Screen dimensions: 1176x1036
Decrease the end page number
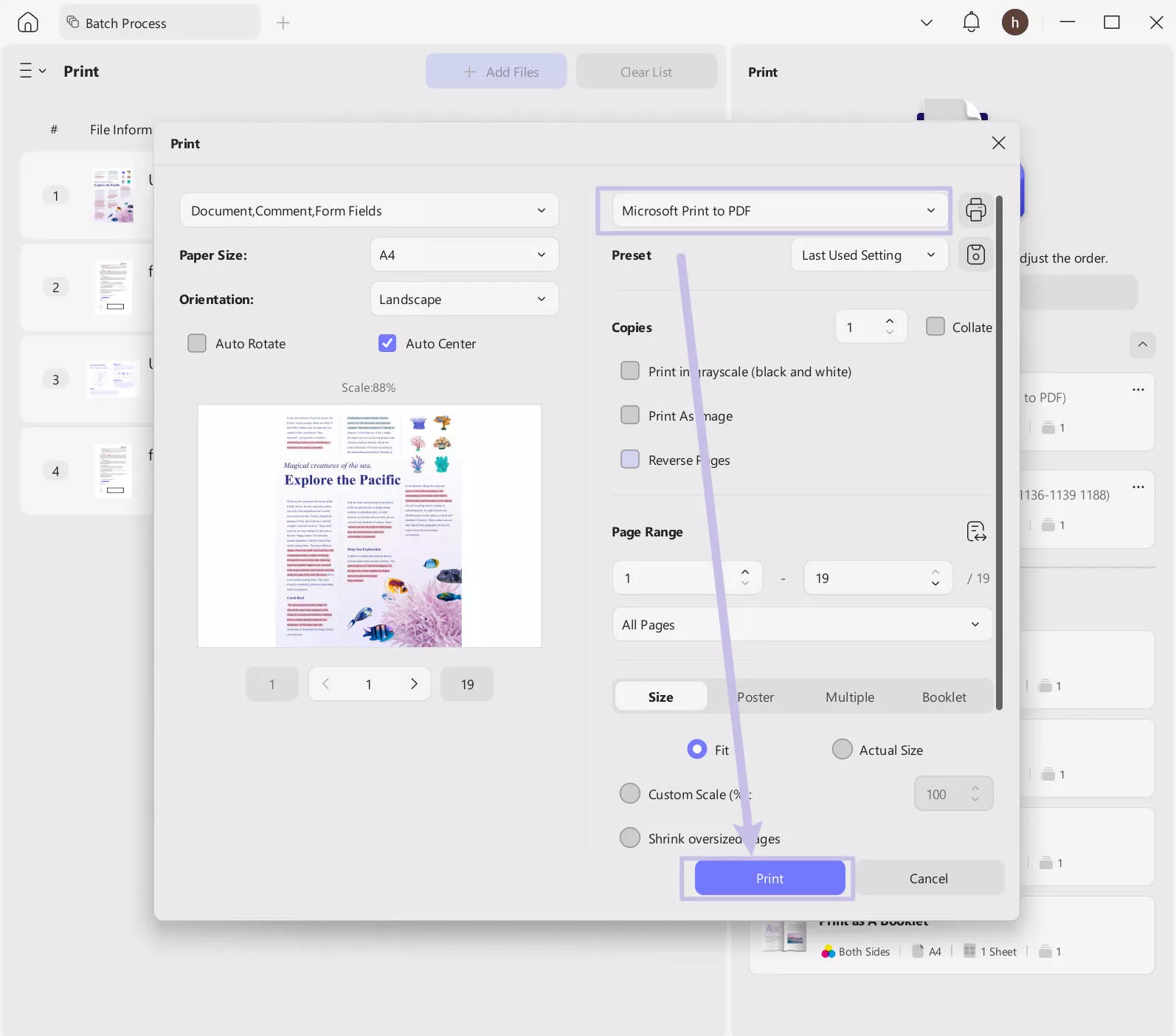(935, 584)
